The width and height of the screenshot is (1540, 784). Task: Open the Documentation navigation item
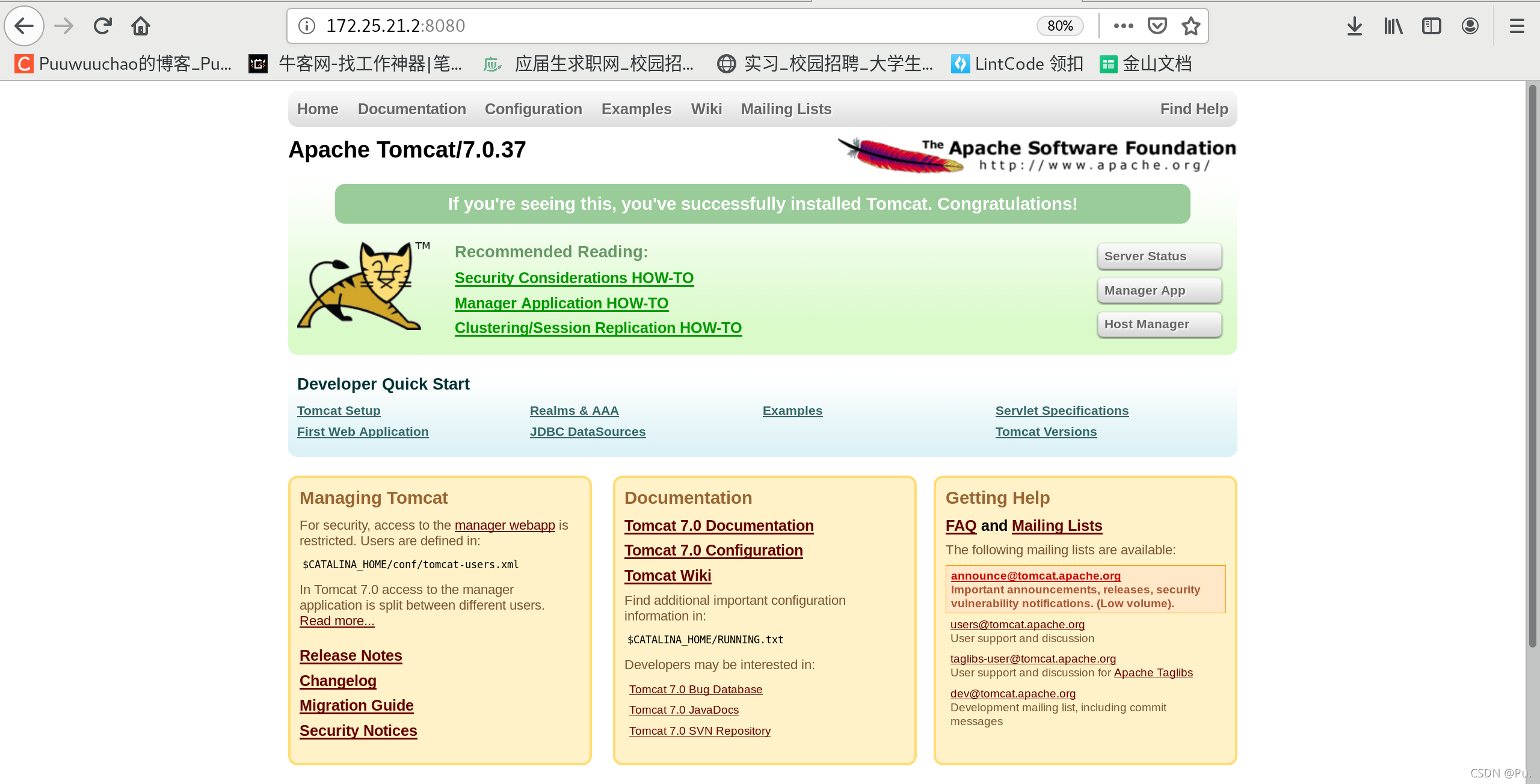pos(411,109)
